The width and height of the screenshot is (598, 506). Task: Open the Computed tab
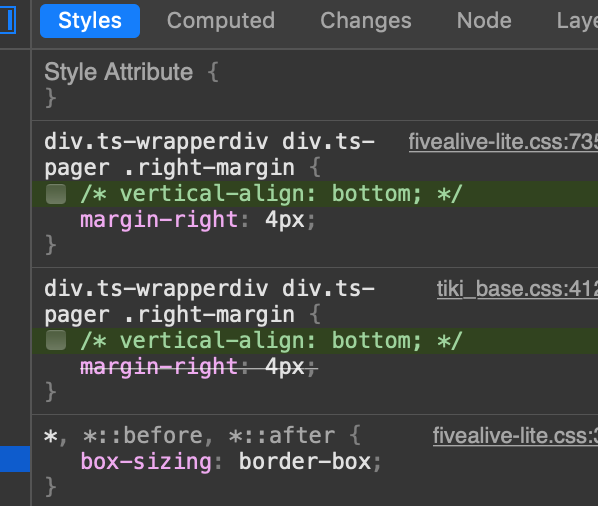coord(221,21)
